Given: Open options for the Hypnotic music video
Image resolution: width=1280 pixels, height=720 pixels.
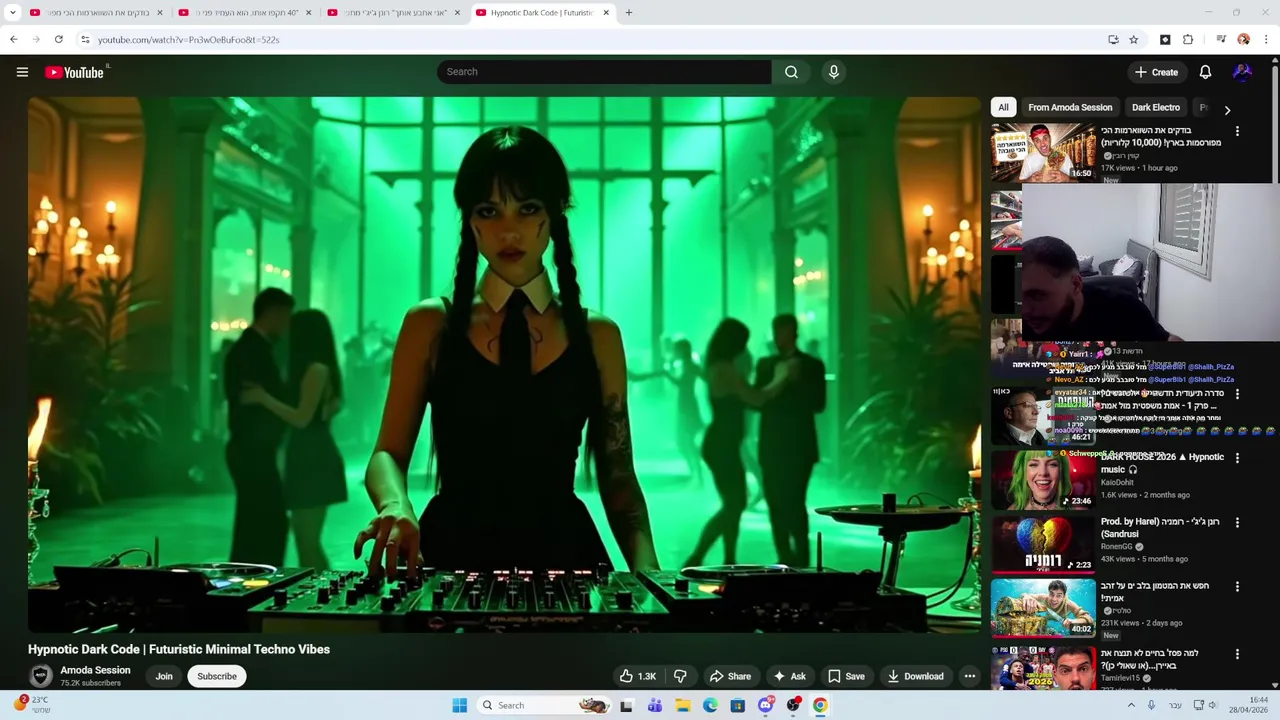Looking at the screenshot, I should point(1237,458).
